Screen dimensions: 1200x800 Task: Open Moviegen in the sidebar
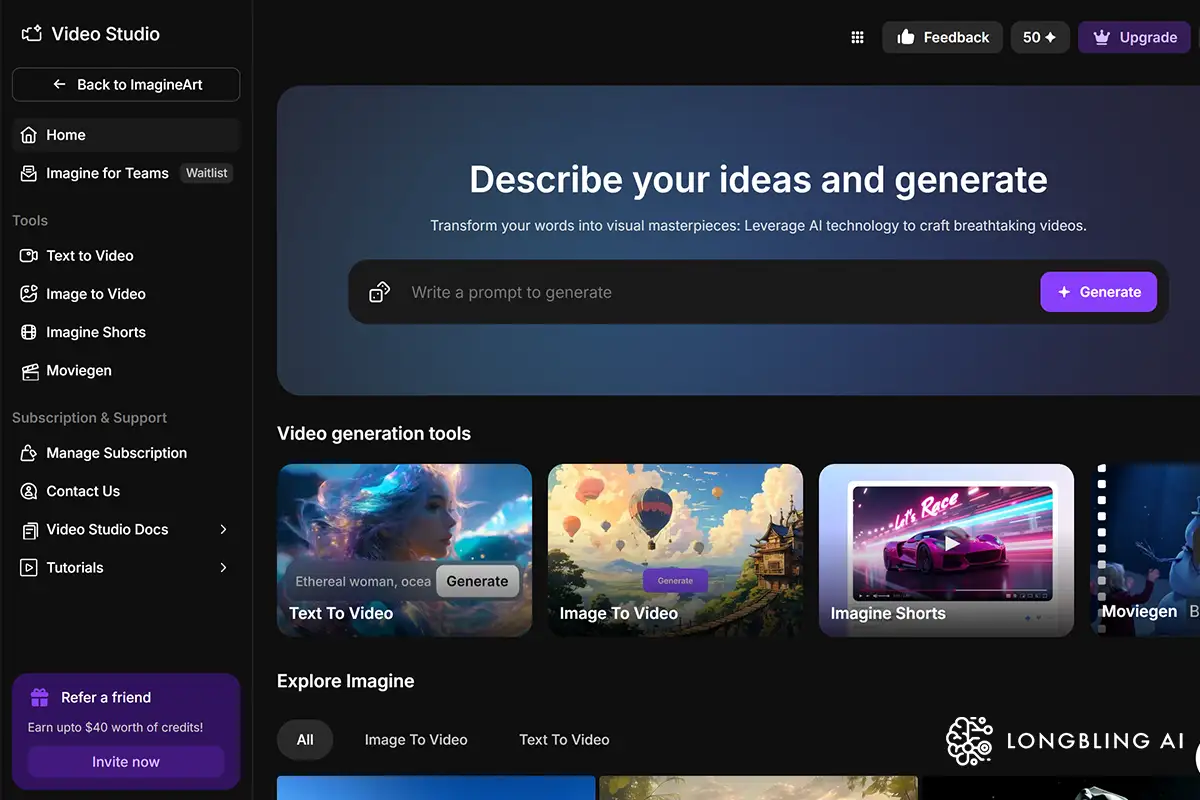pos(126,371)
